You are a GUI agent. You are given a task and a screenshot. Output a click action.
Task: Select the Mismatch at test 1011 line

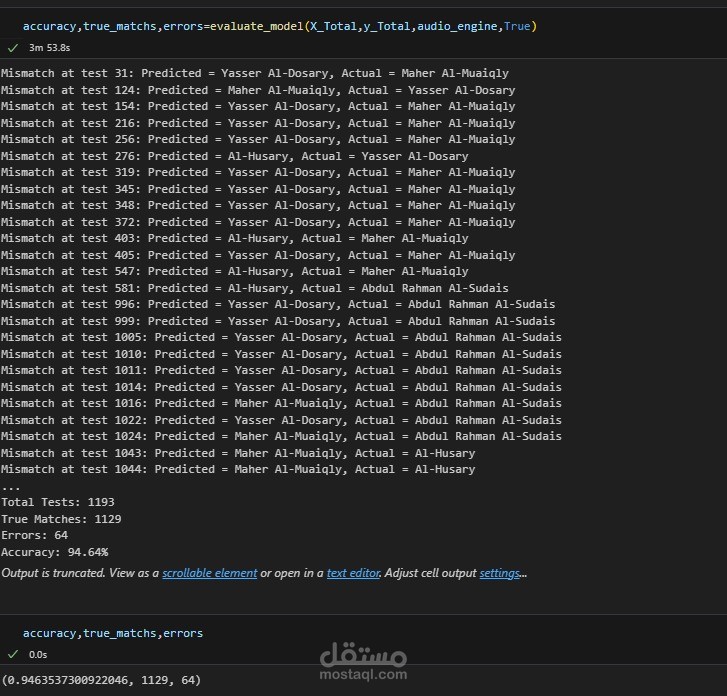click(x=281, y=370)
